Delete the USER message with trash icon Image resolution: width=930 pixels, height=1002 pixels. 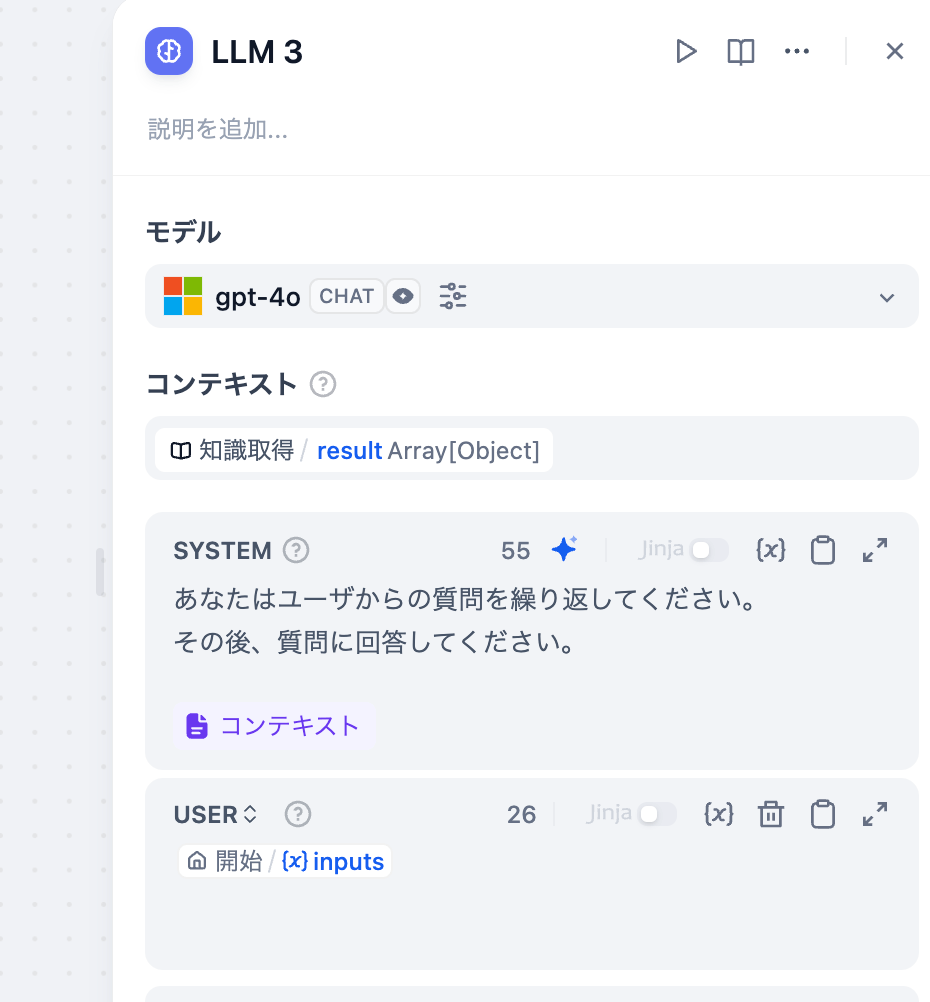[771, 814]
